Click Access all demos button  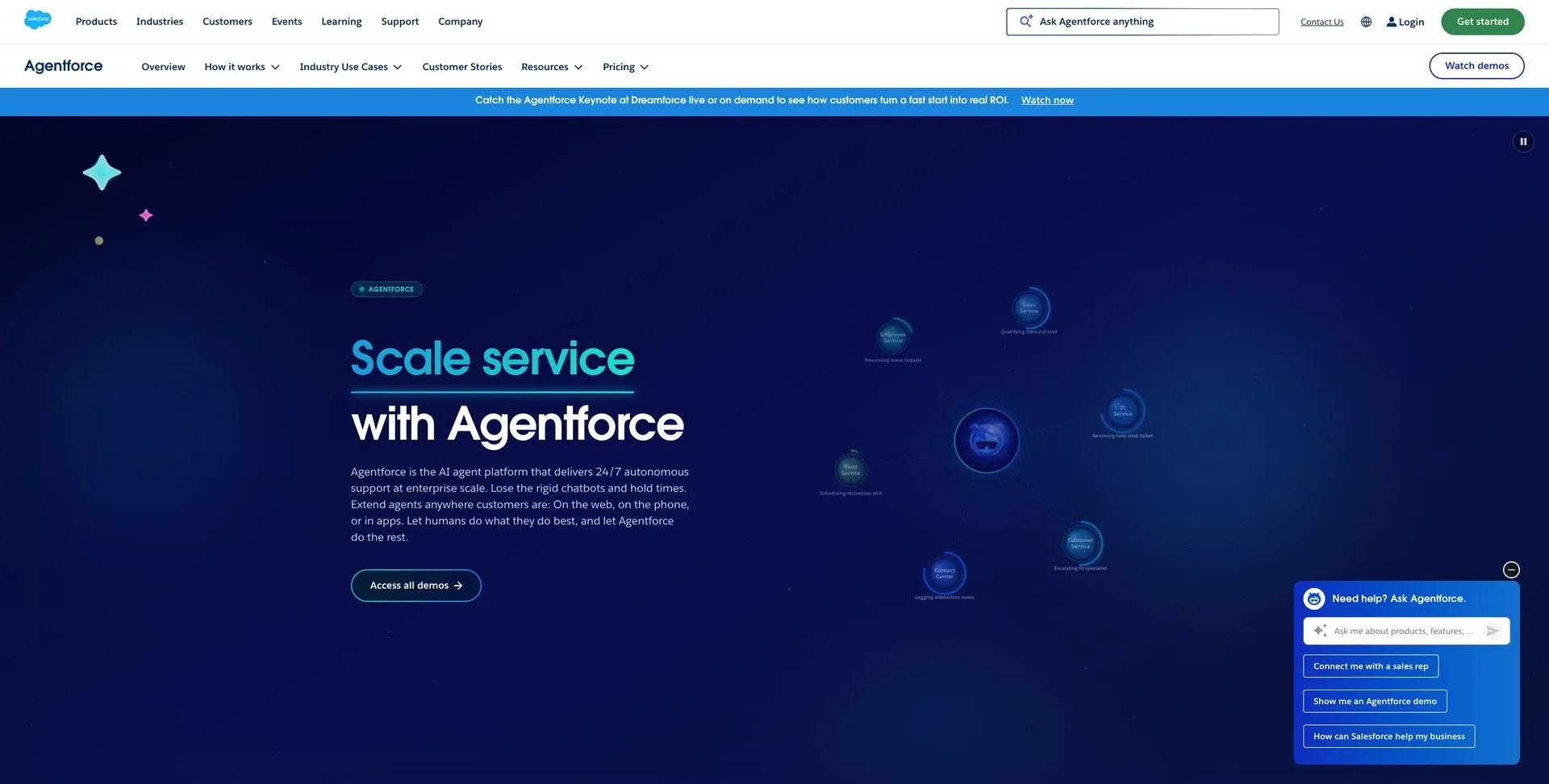(415, 586)
